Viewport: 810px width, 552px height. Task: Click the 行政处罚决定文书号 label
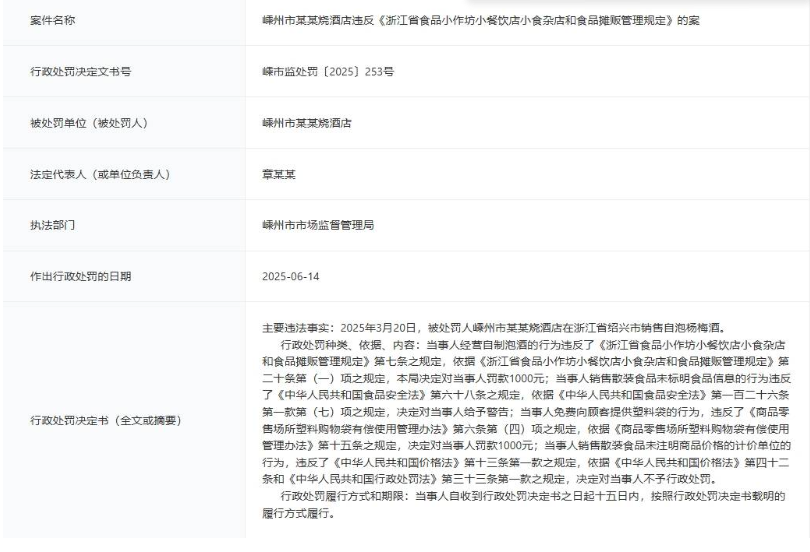[81, 72]
